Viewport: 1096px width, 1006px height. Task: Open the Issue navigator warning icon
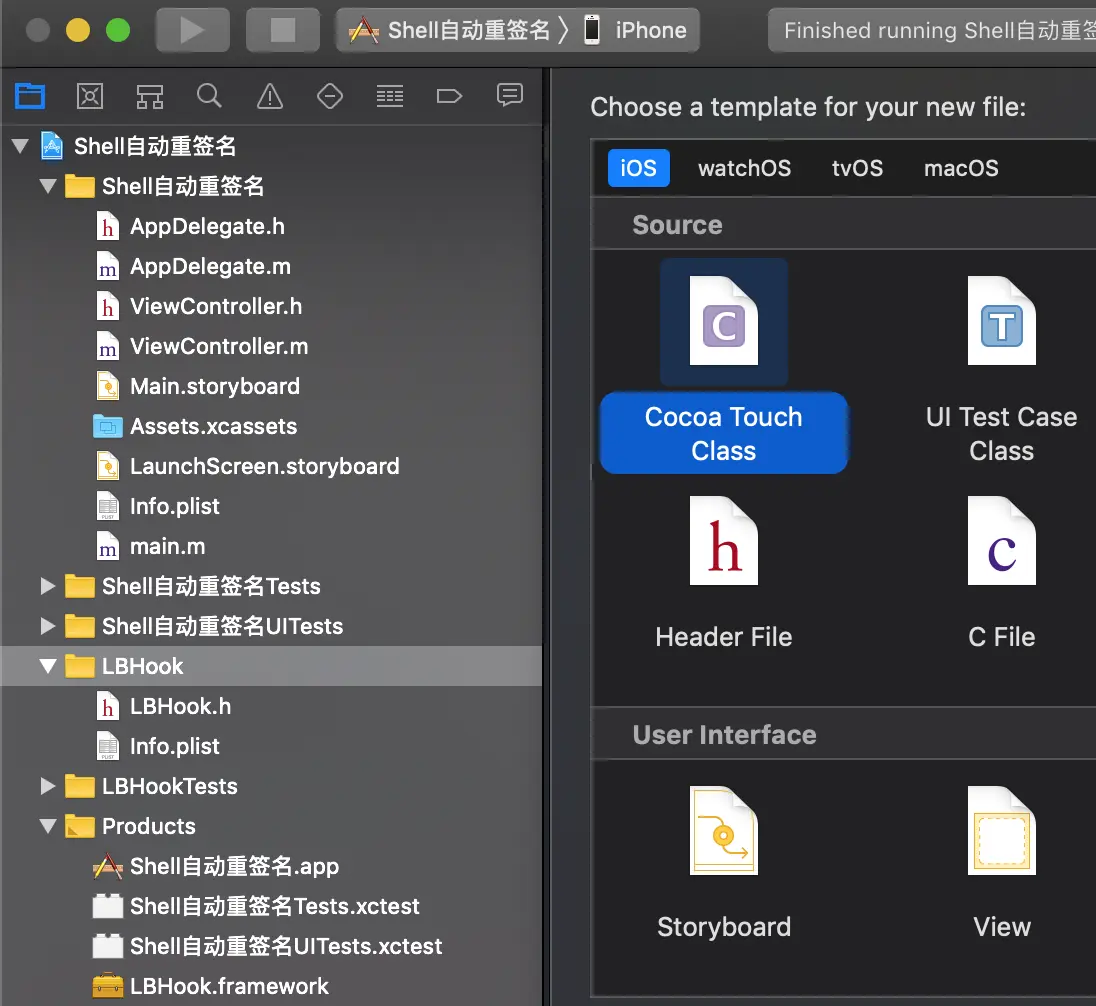click(270, 96)
